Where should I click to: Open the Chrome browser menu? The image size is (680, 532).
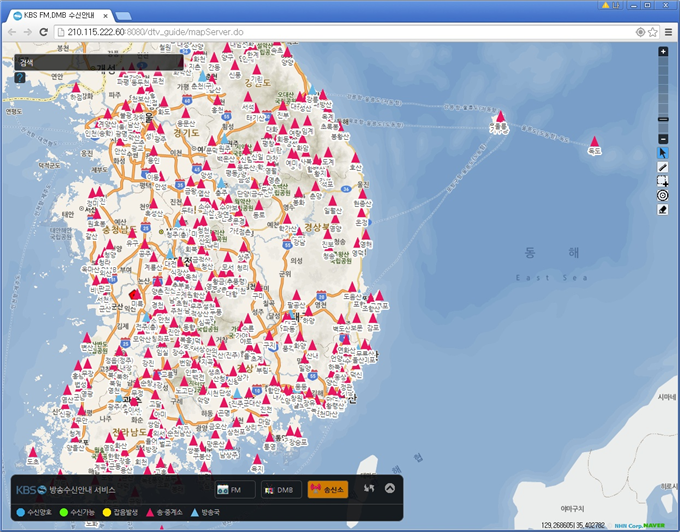(668, 32)
